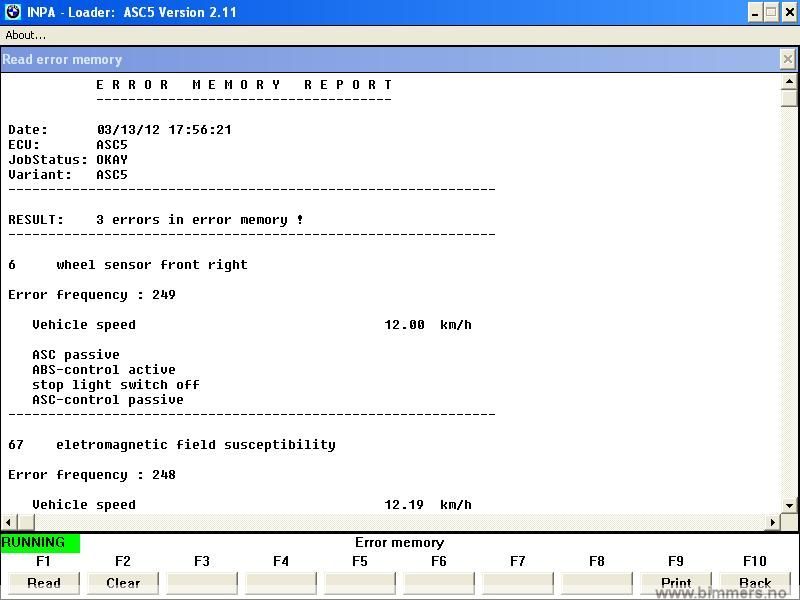The height and width of the screenshot is (600, 800).
Task: Click the F9 Print button
Action: [x=676, y=583]
